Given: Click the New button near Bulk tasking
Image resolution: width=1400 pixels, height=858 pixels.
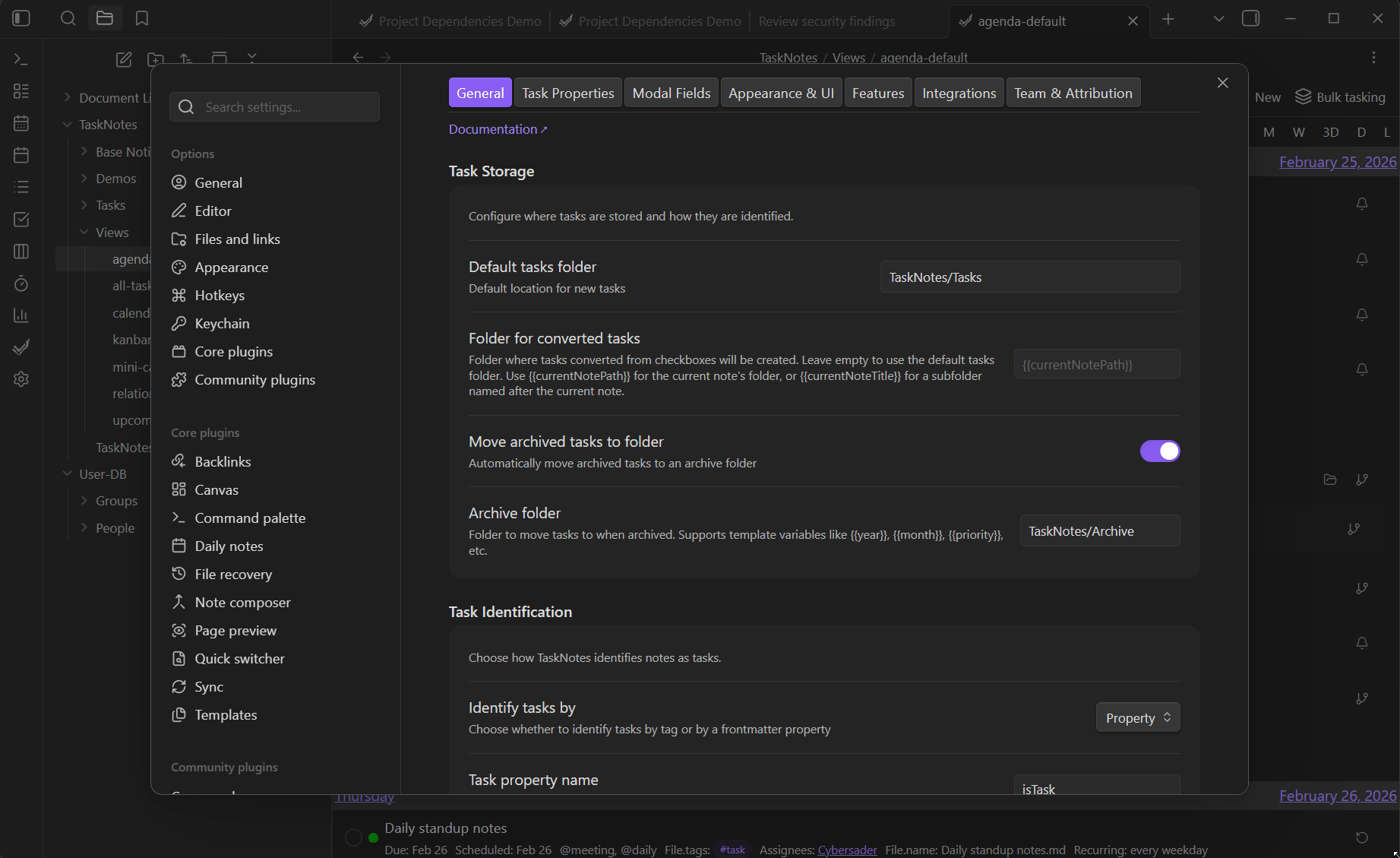Looking at the screenshot, I should click(x=1267, y=97).
